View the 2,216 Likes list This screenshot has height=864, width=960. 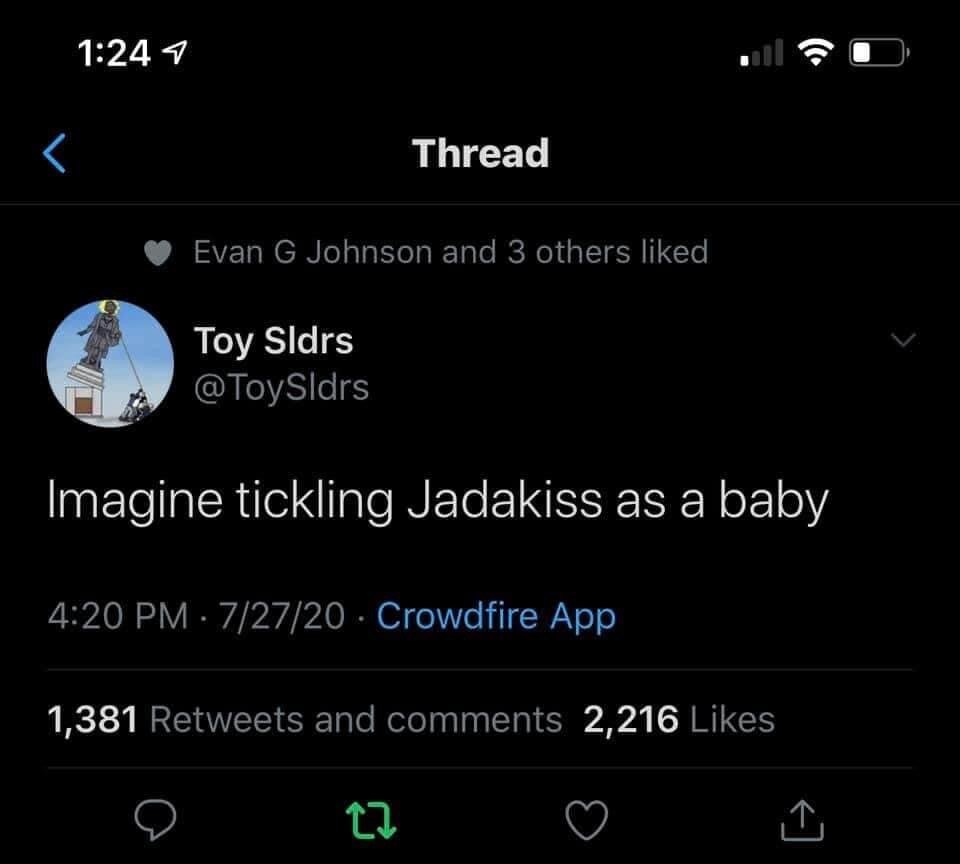[678, 719]
